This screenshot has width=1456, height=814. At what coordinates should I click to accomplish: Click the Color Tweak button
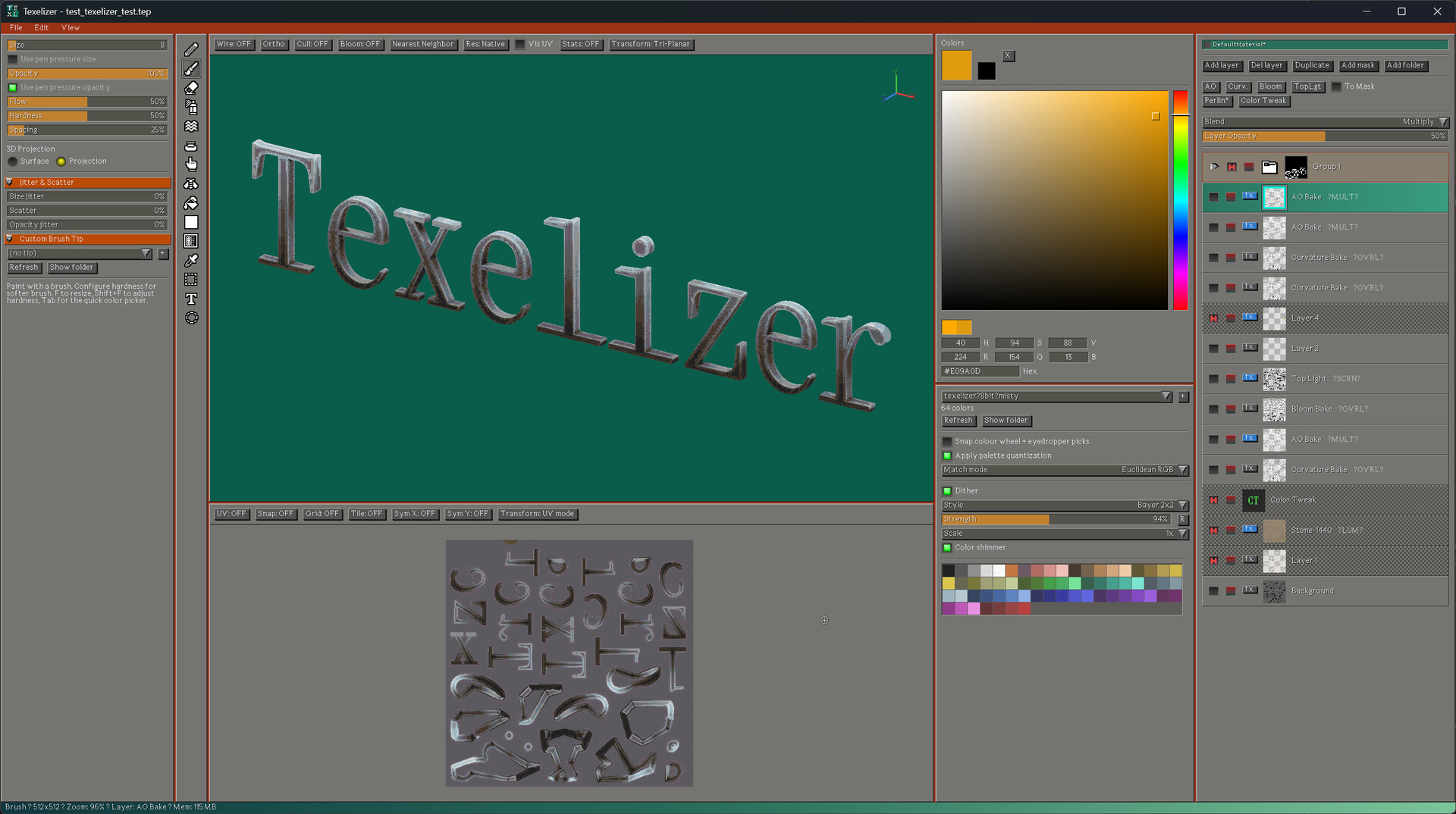coord(1263,101)
